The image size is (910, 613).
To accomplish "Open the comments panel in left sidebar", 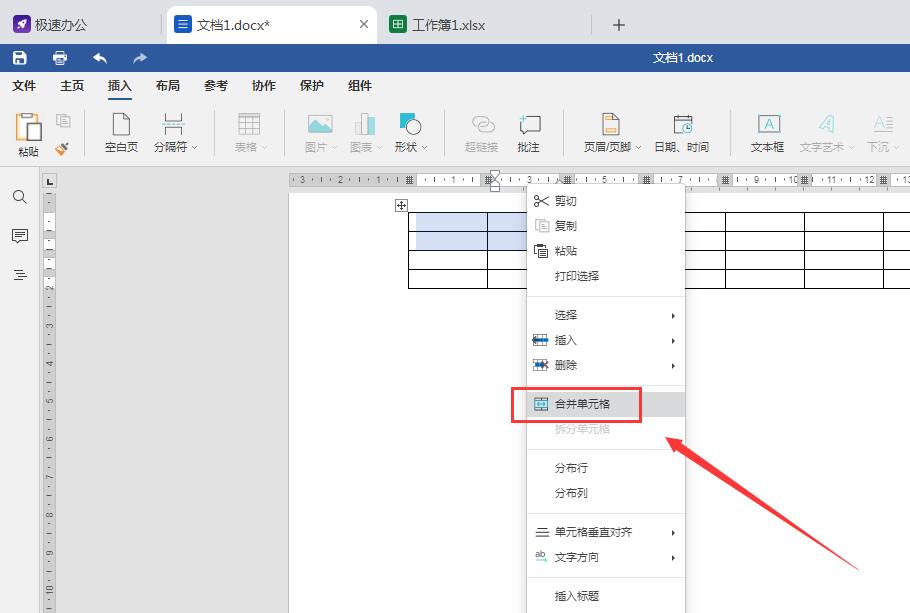I will (20, 236).
